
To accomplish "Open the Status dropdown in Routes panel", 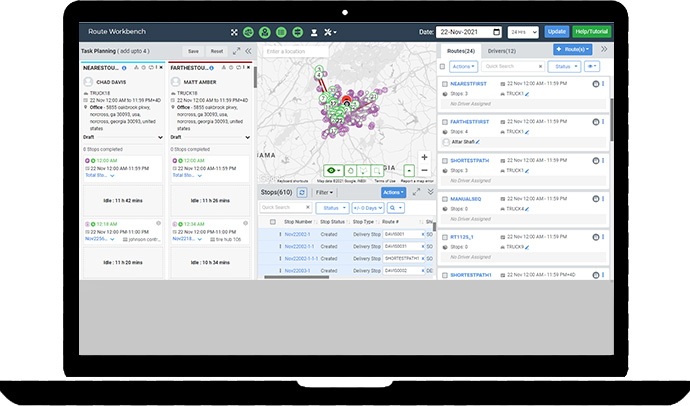I will tap(566, 66).
